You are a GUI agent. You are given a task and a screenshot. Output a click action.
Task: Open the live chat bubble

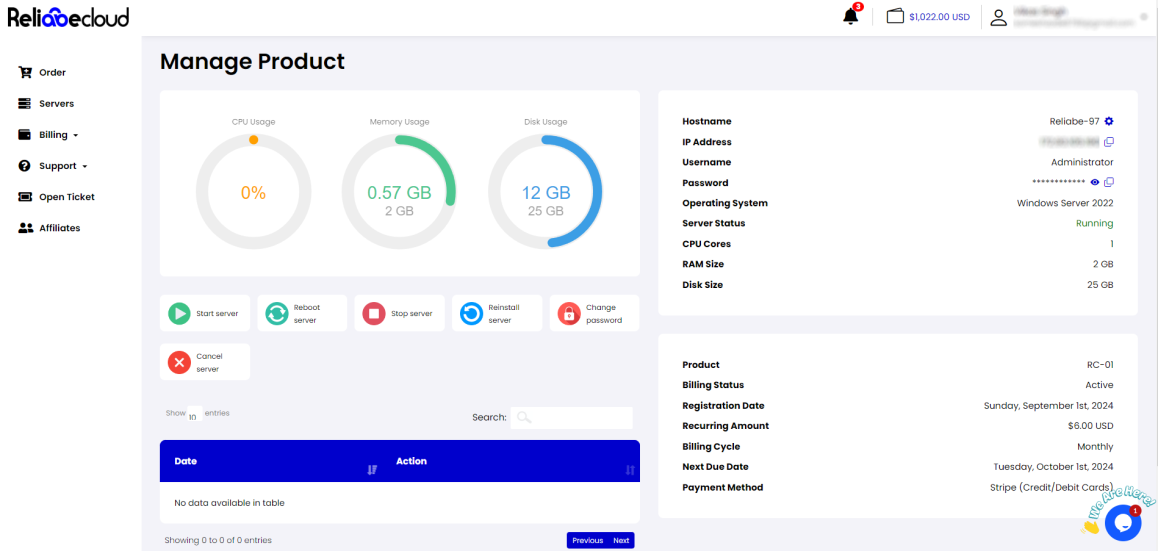[1123, 522]
